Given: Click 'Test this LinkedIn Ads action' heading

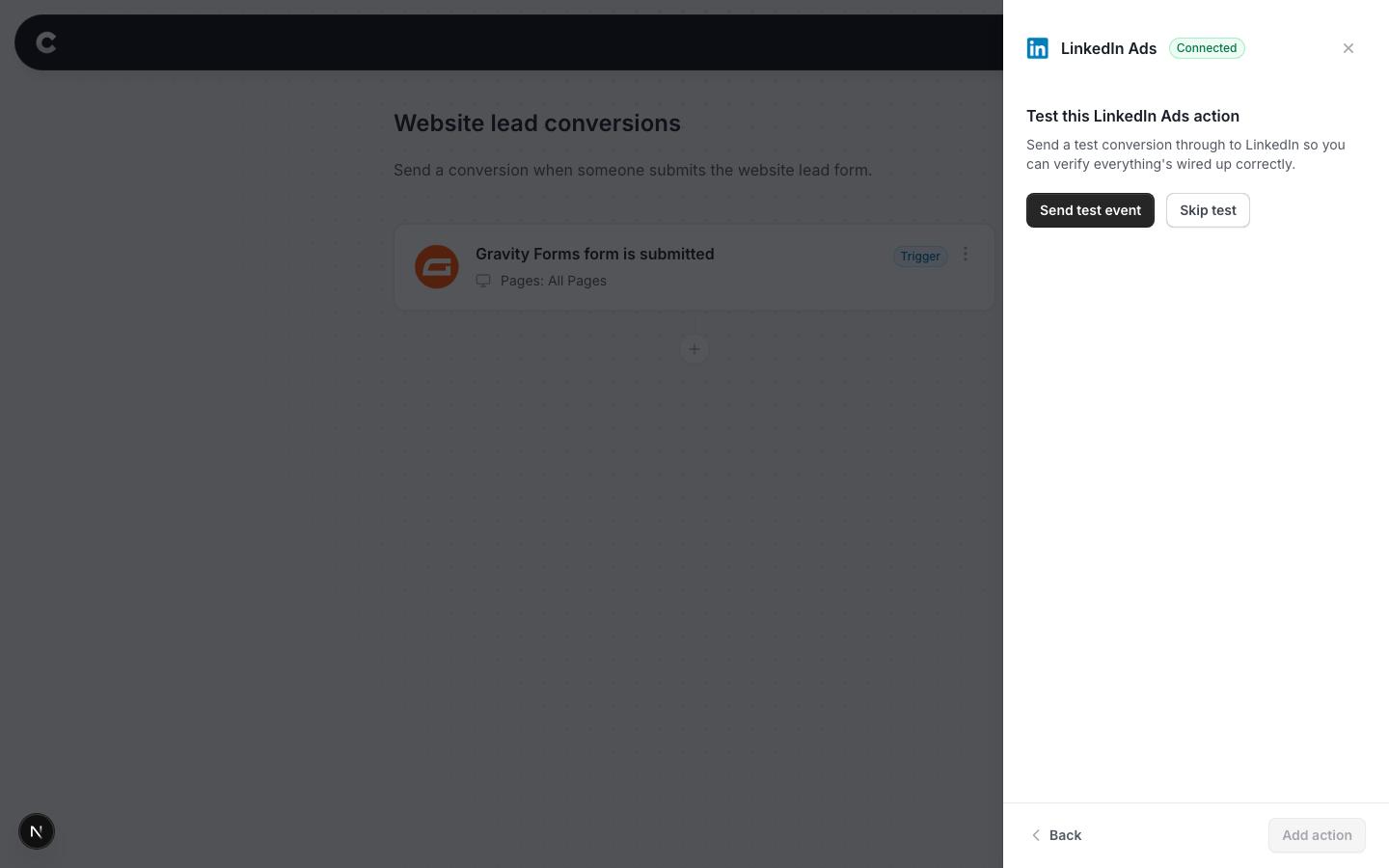Looking at the screenshot, I should (1132, 116).
